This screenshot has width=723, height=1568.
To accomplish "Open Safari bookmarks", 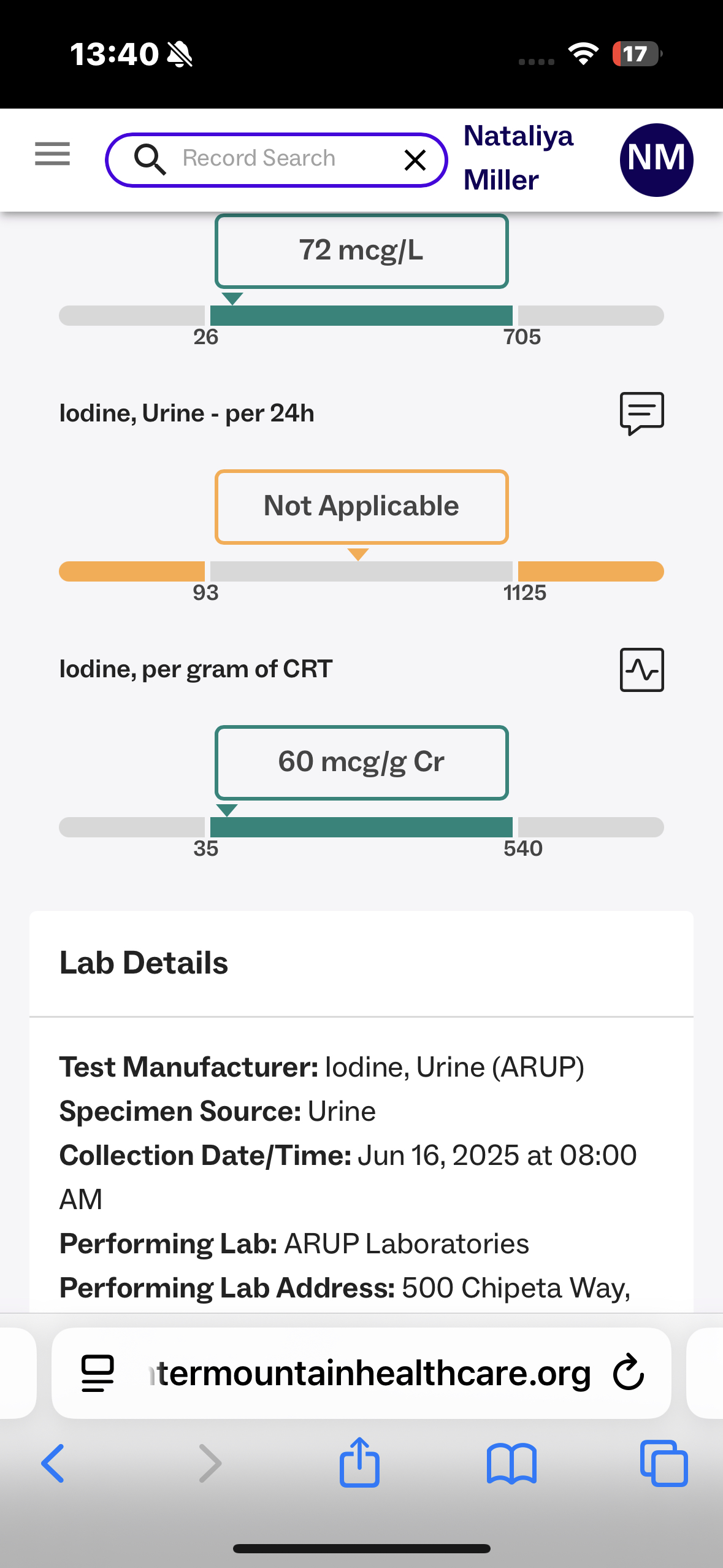I will coord(511,1463).
